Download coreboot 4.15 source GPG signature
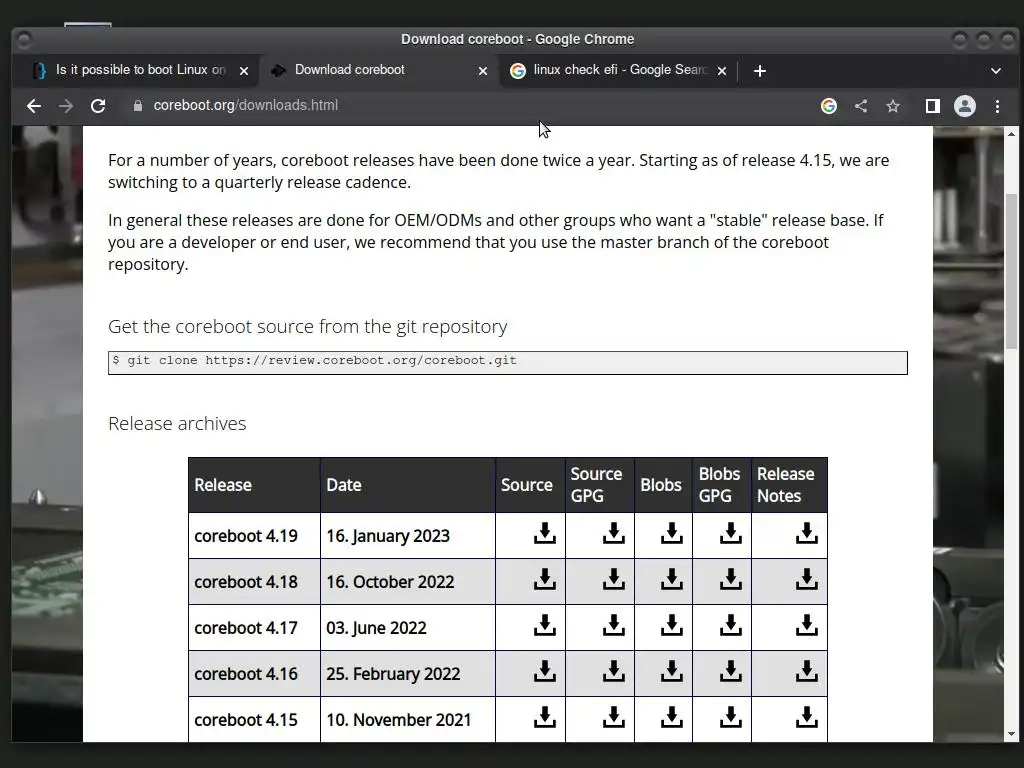The height and width of the screenshot is (768, 1024). pos(613,717)
